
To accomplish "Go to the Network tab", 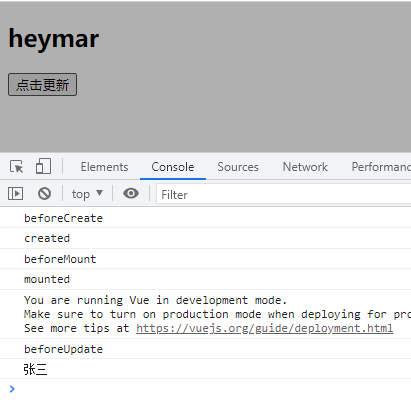I will pyautogui.click(x=305, y=167).
